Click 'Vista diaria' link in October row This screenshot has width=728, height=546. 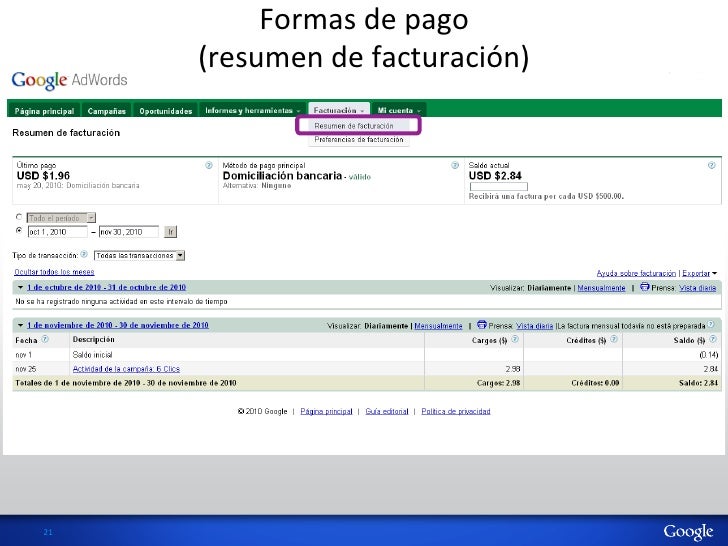click(697, 288)
